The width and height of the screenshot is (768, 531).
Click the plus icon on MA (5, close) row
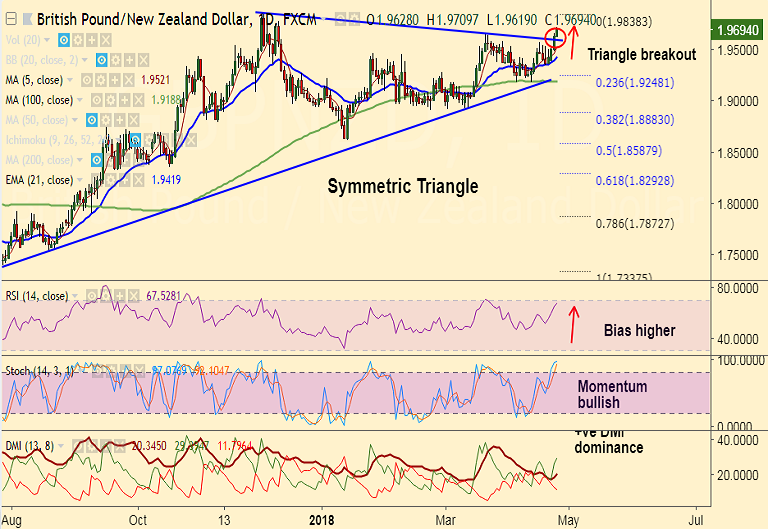(115, 80)
